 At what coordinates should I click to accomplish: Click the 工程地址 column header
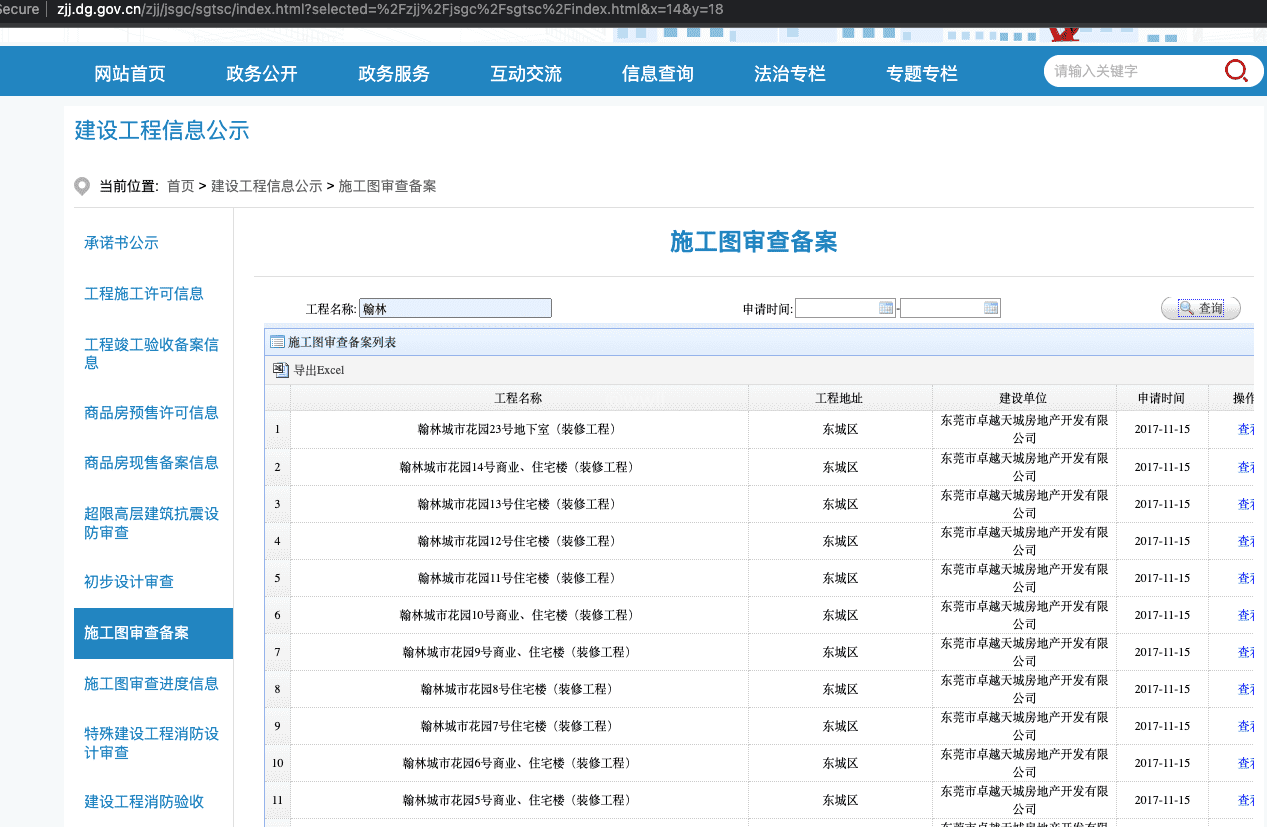click(840, 398)
